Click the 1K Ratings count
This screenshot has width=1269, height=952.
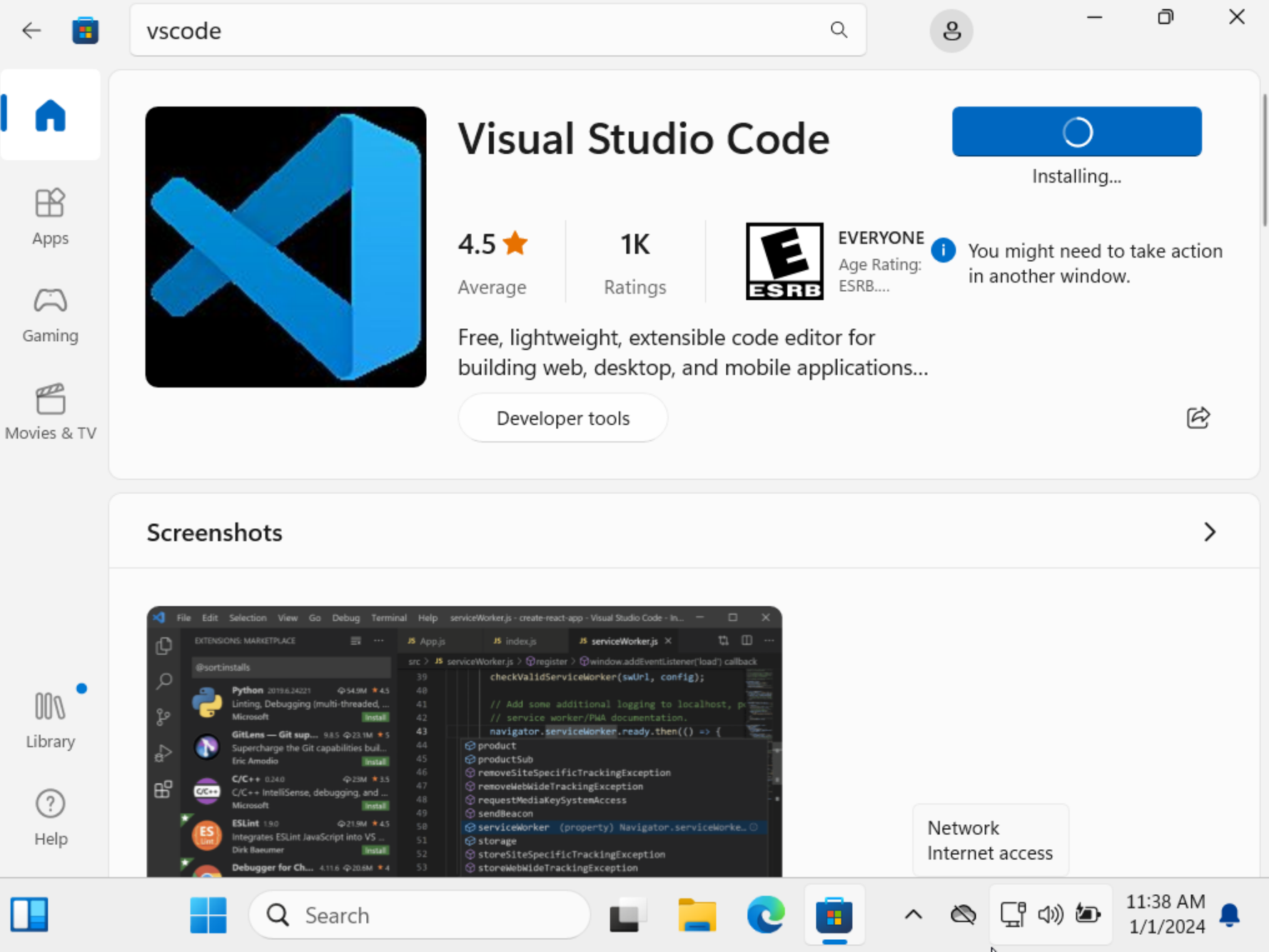(634, 263)
